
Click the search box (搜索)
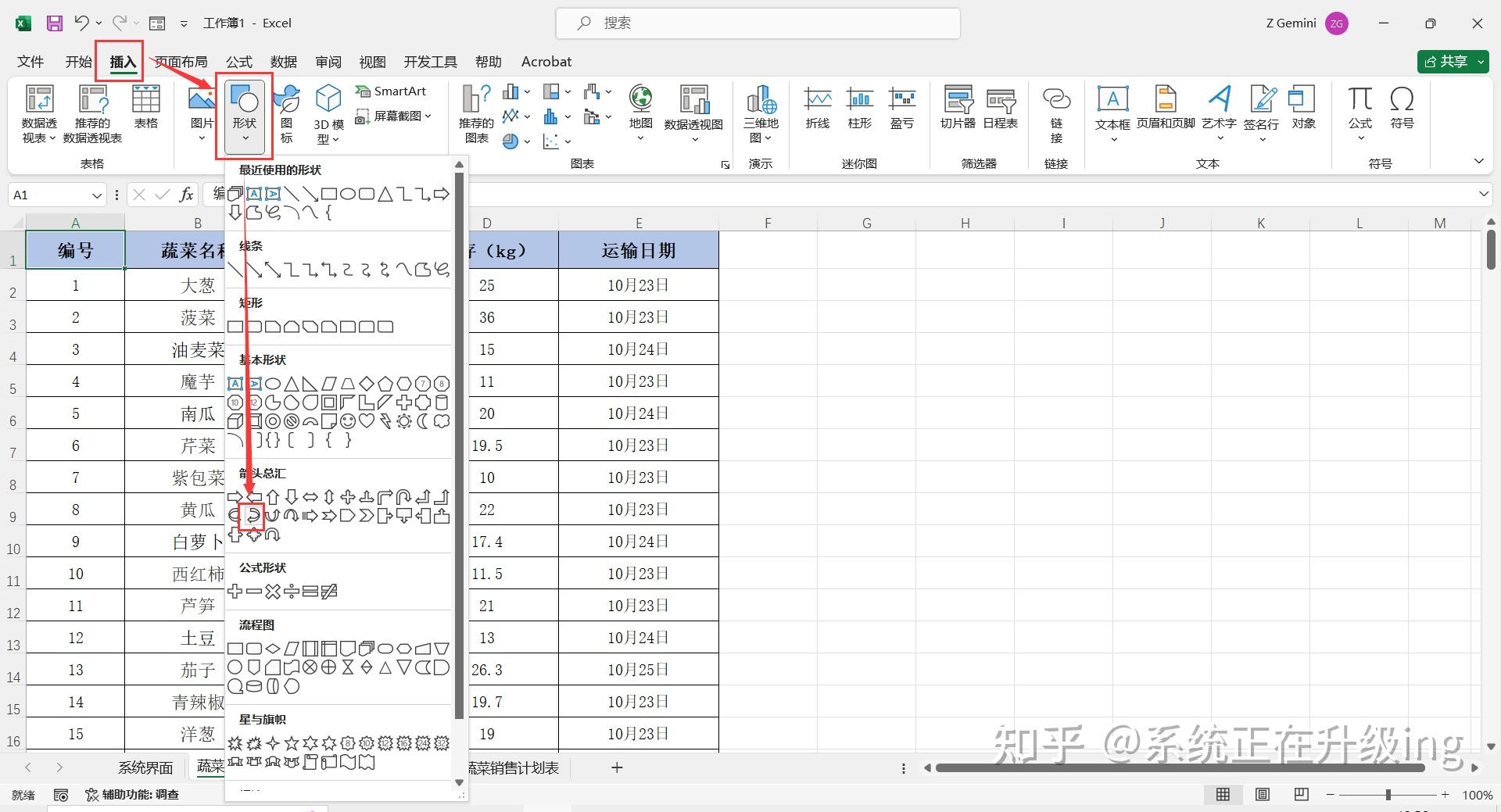(758, 23)
